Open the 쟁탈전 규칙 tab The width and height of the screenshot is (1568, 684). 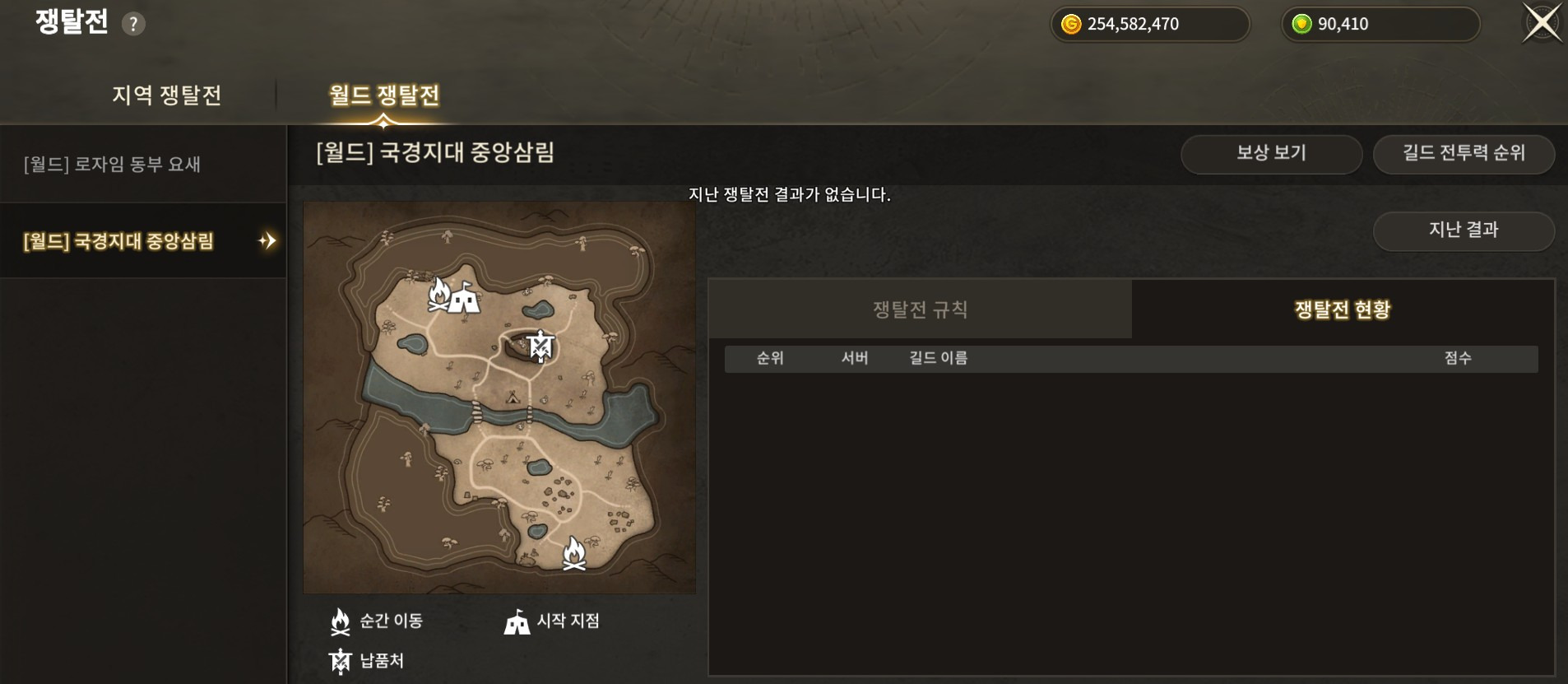click(920, 309)
